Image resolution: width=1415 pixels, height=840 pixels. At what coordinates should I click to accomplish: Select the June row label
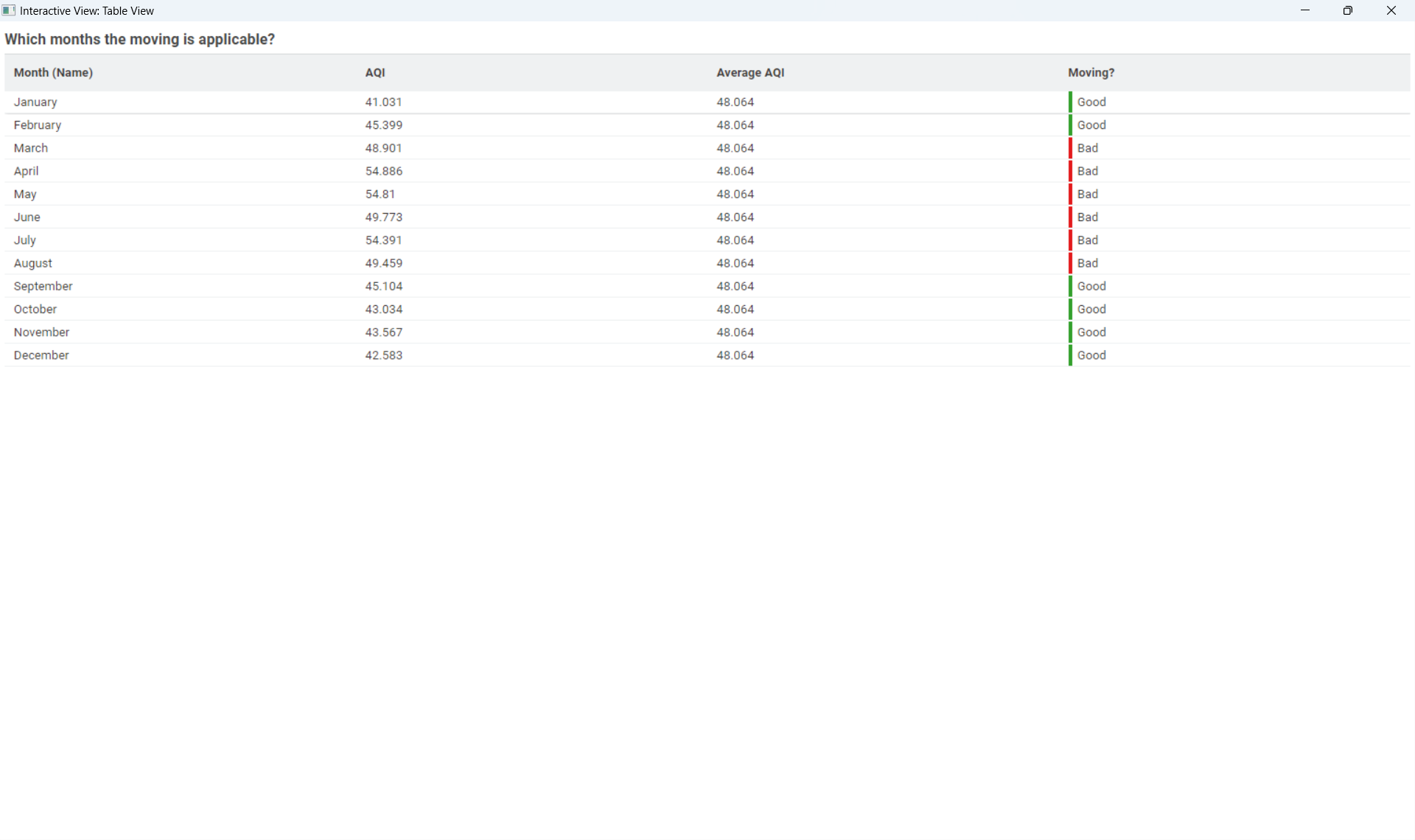27,217
